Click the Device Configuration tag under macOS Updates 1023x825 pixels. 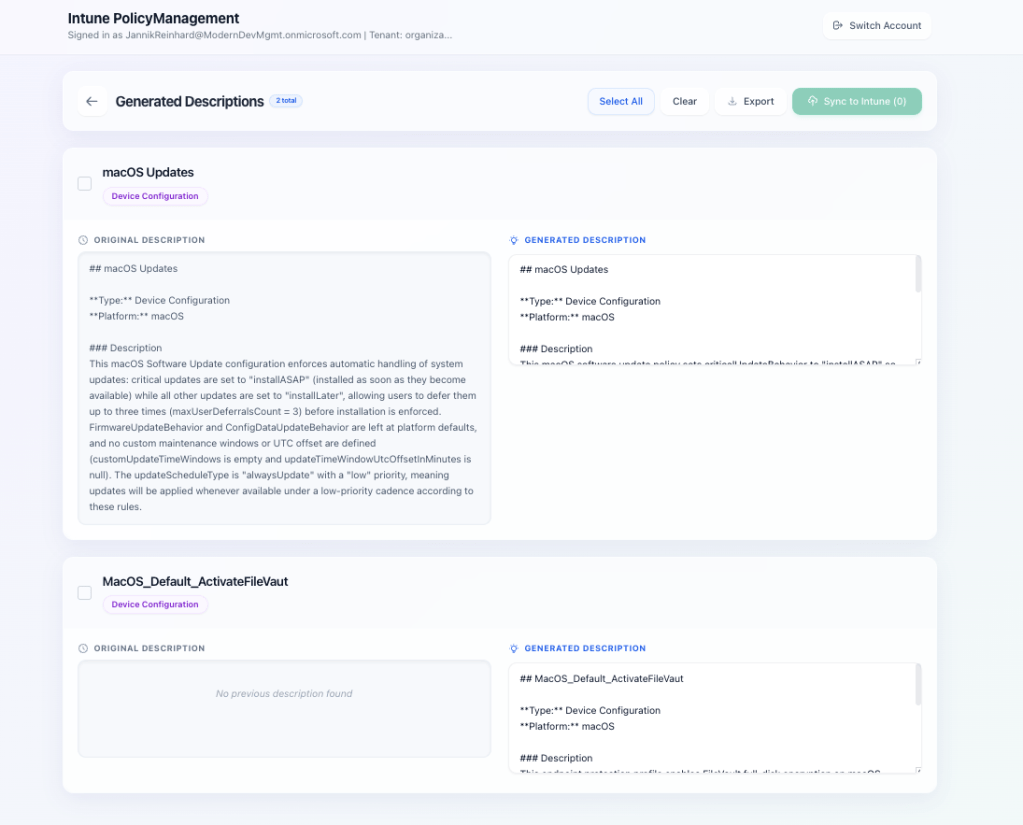tap(155, 196)
